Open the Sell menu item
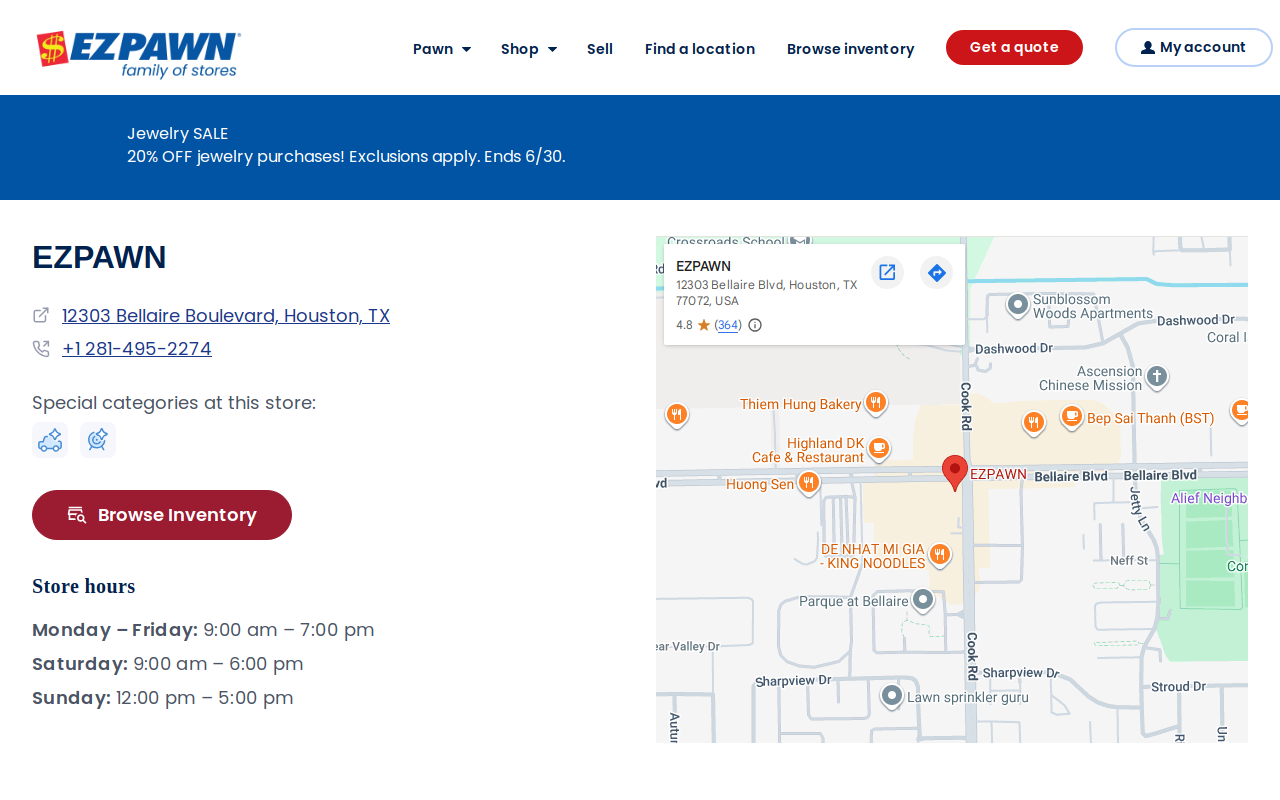This screenshot has height=800, width=1280. (x=600, y=48)
